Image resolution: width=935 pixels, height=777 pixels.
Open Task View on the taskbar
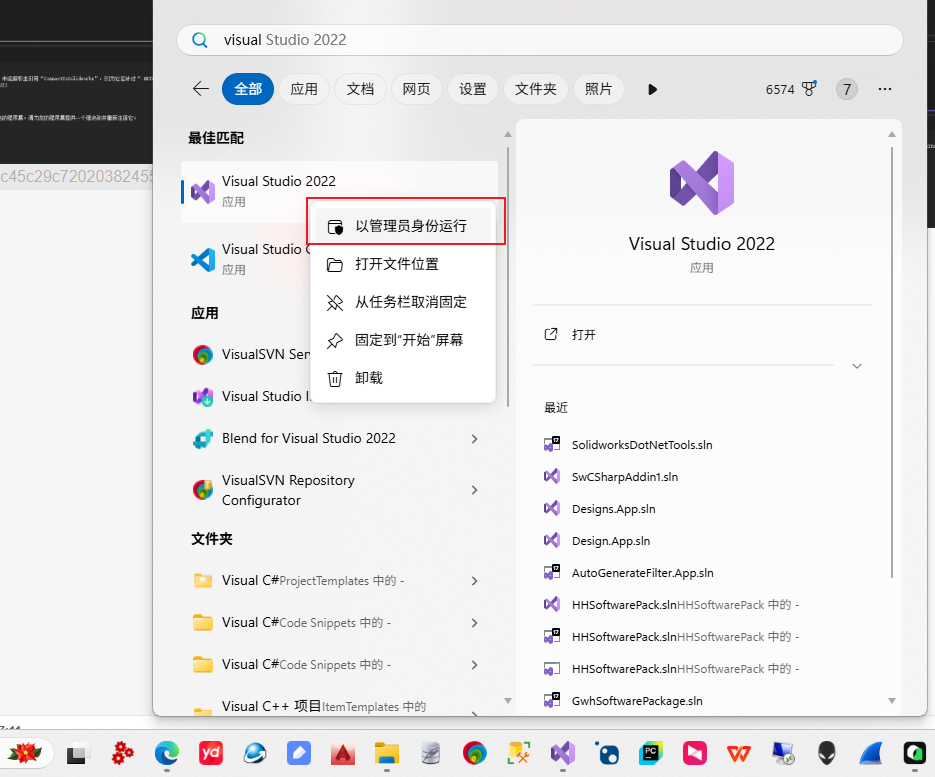click(x=76, y=754)
